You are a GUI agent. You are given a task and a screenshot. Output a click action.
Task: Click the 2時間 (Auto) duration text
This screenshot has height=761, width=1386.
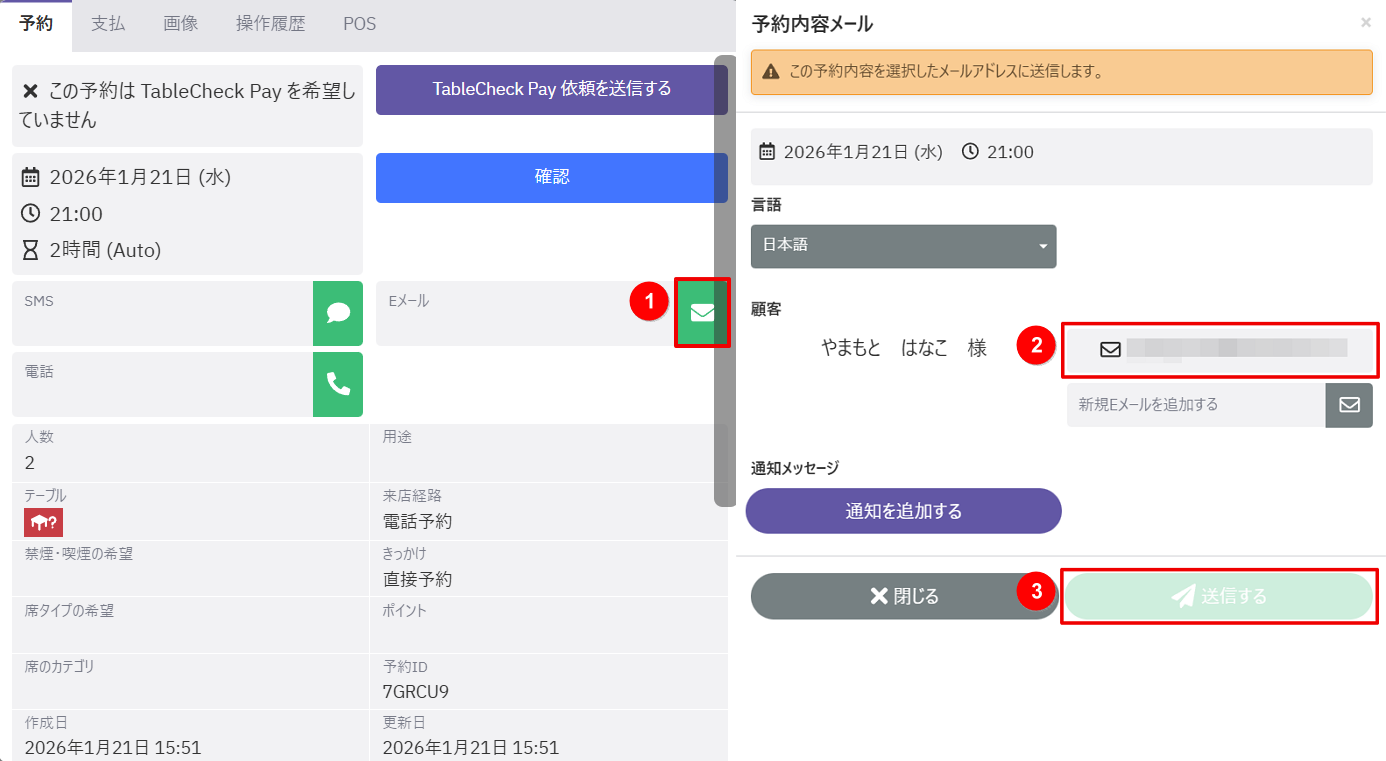pos(105,250)
